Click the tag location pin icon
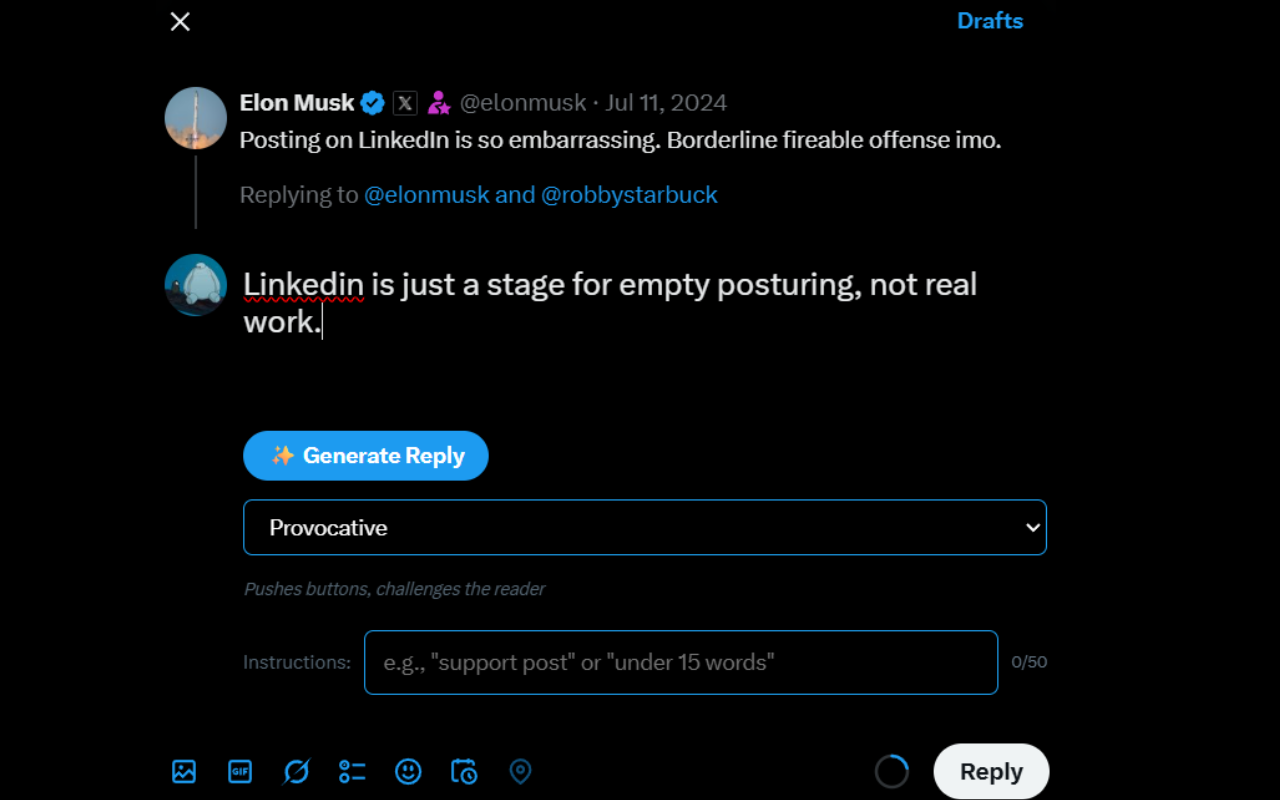Screen dimensions: 1280x800 tap(520, 771)
